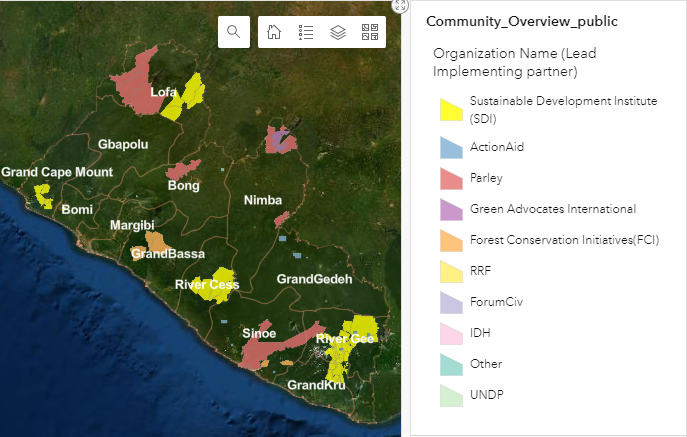Click the red Parley legend swatch
The height and width of the screenshot is (437, 687).
click(451, 178)
